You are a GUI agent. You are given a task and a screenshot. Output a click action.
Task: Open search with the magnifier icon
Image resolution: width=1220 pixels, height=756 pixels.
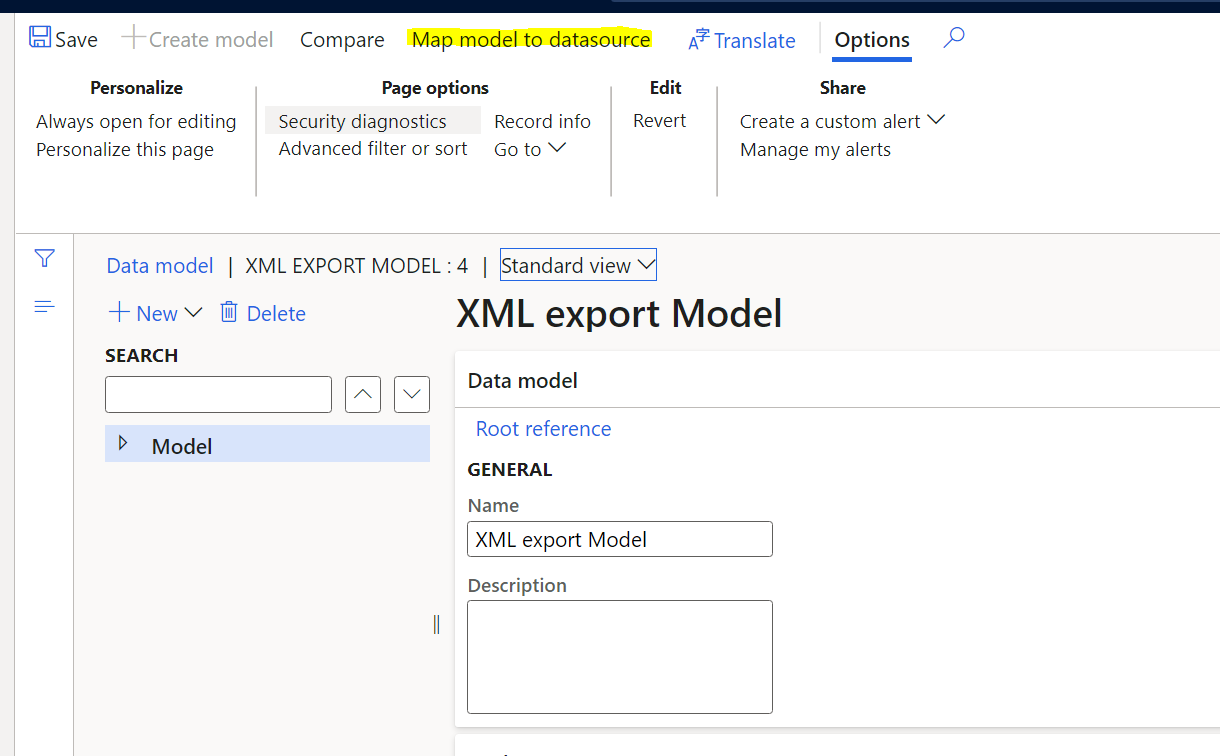[x=953, y=37]
